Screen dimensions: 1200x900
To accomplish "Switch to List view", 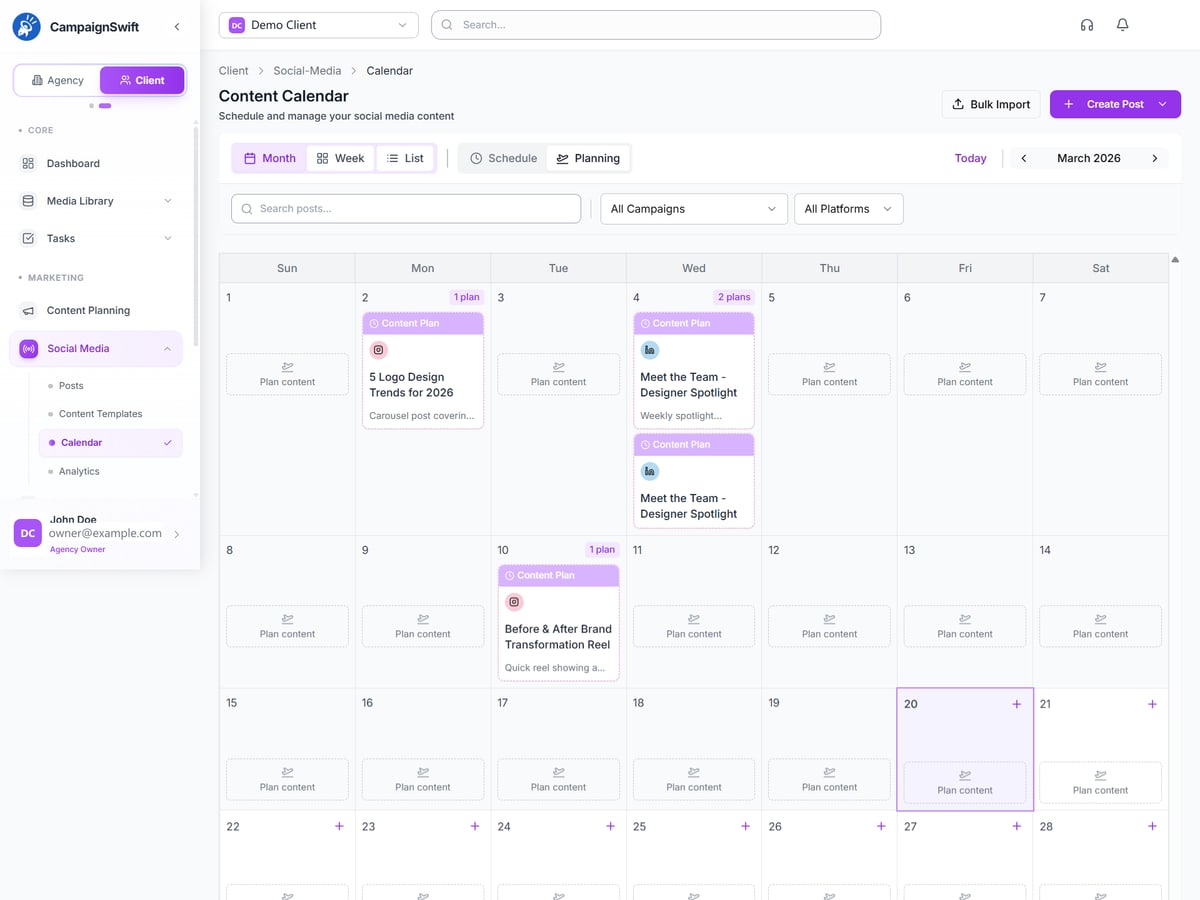I will [405, 158].
